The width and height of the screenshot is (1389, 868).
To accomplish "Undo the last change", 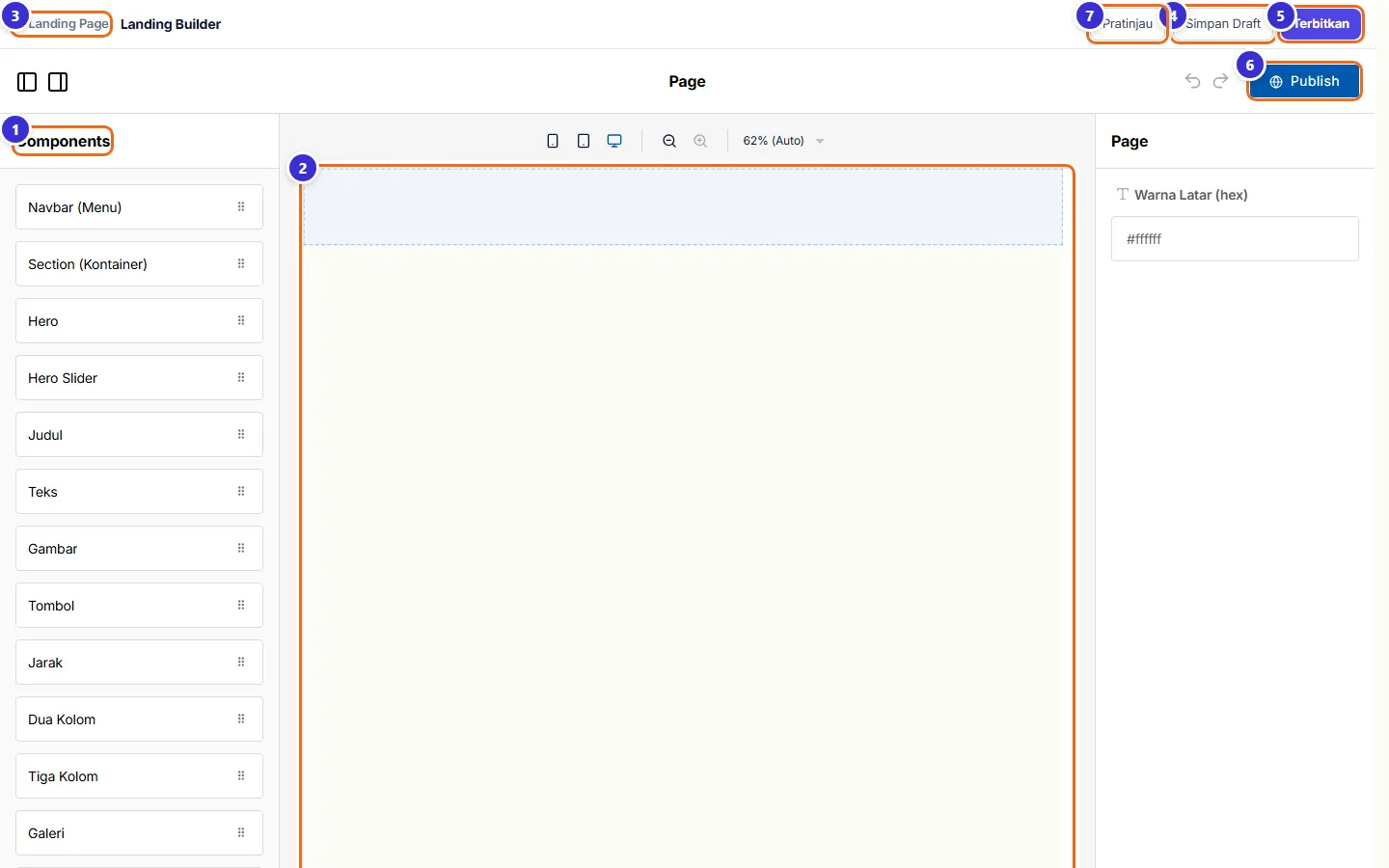I will coord(1193,81).
